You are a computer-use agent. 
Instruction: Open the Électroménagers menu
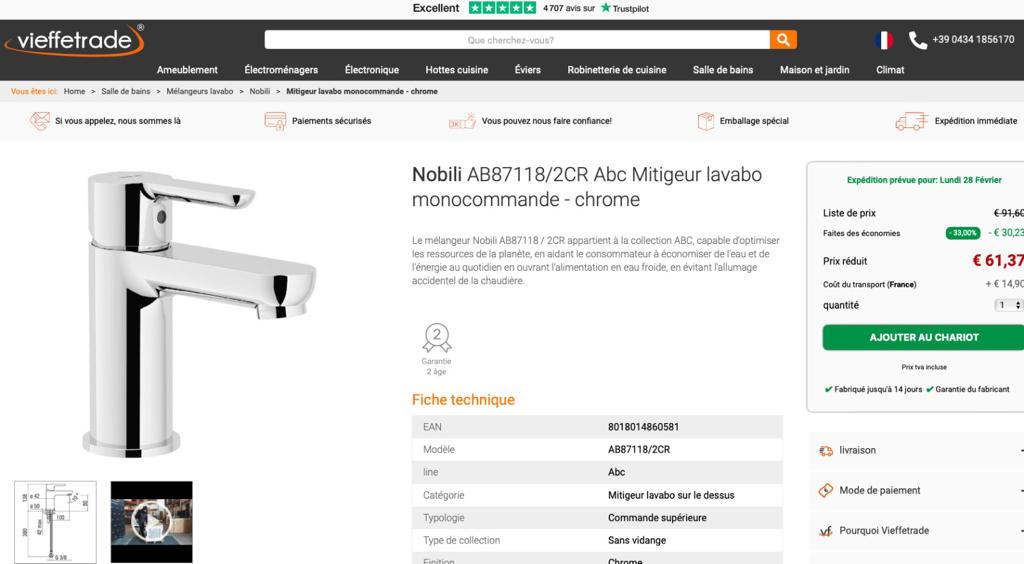coord(281,70)
